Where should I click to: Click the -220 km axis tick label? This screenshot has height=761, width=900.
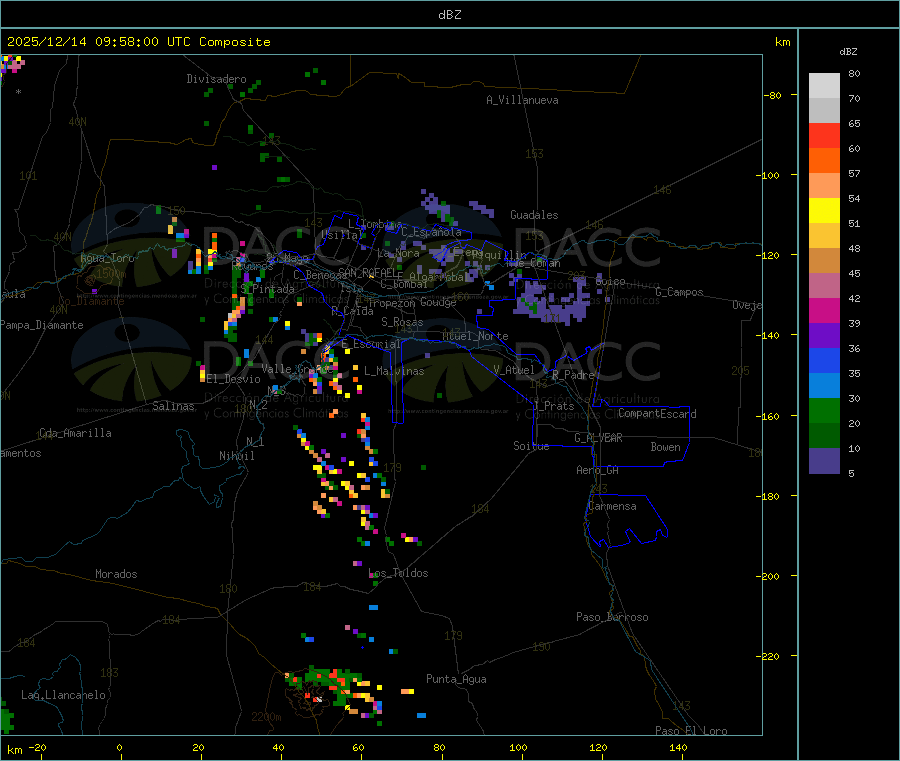click(768, 657)
